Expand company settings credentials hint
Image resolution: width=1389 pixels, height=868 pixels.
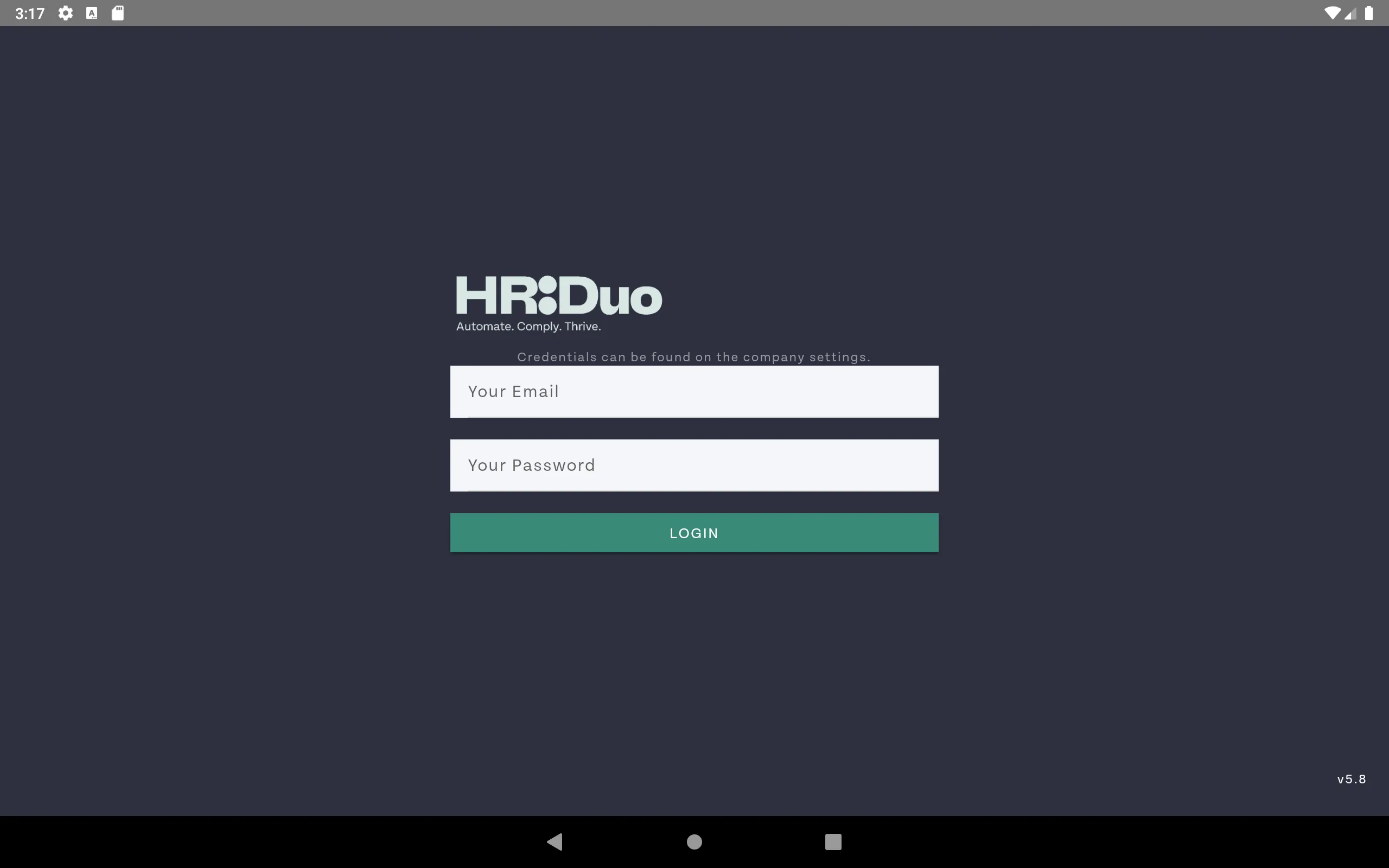pos(694,357)
